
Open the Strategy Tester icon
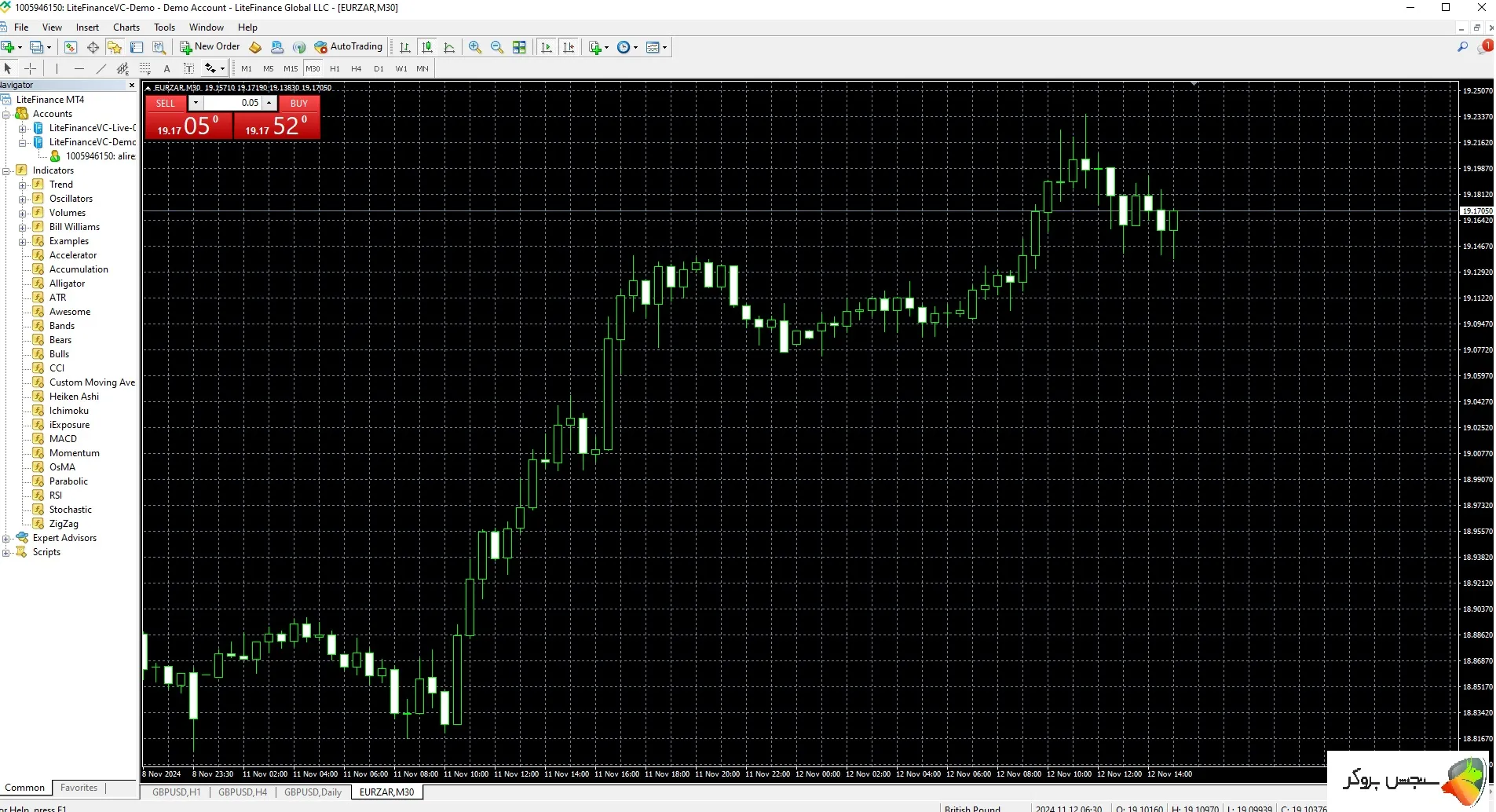[x=159, y=47]
